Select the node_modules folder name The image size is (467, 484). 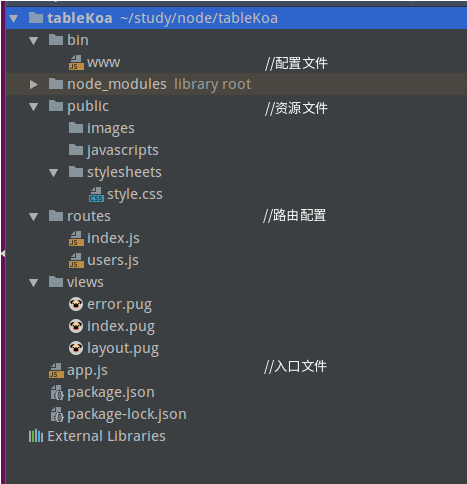point(117,84)
